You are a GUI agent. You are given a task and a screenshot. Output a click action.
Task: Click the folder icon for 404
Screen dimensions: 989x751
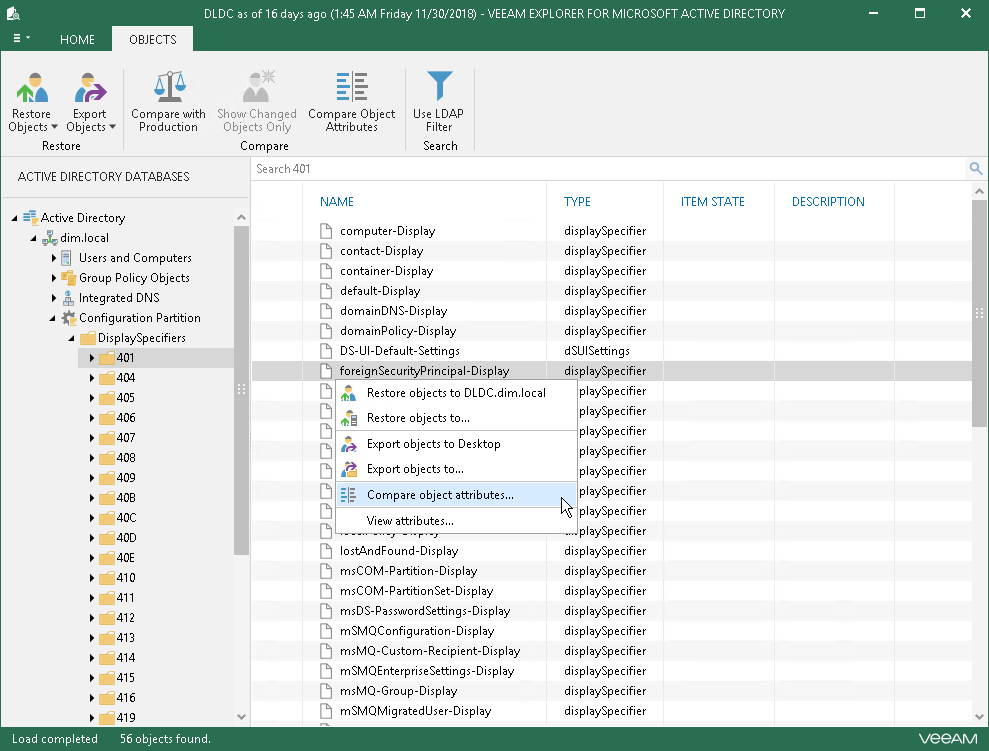coord(107,378)
